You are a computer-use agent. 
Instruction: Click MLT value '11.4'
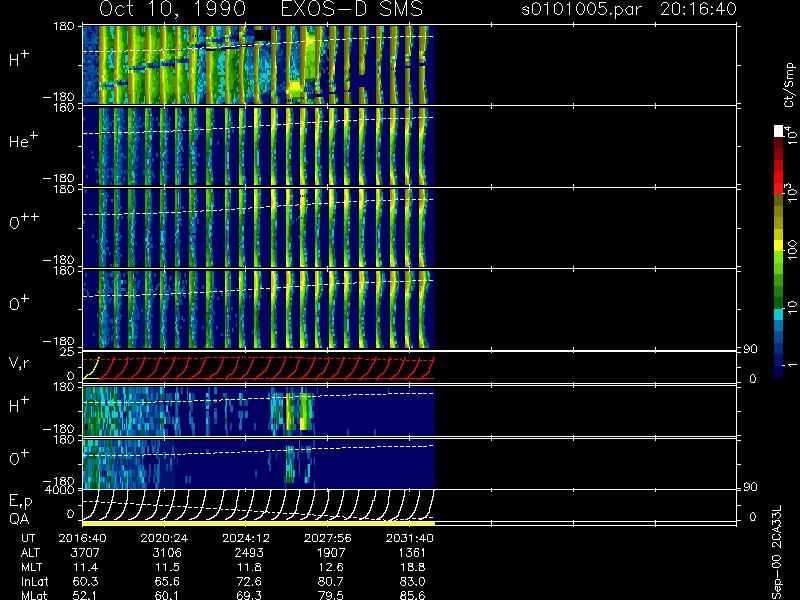85,567
